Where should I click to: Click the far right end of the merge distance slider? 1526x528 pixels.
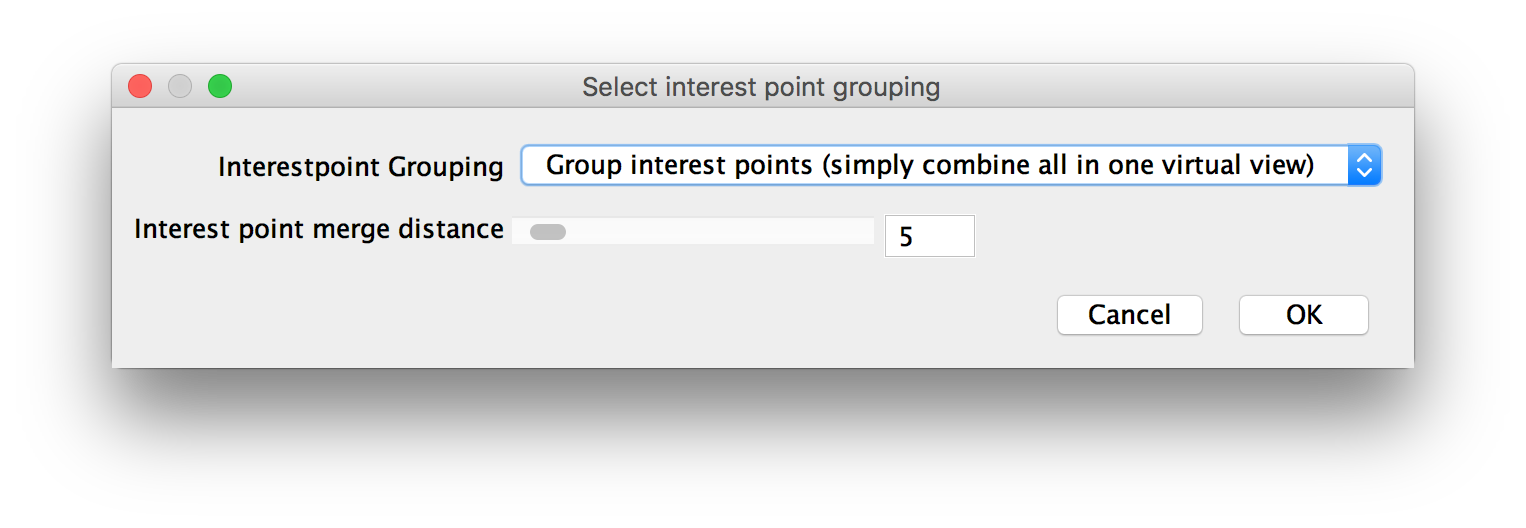click(868, 231)
